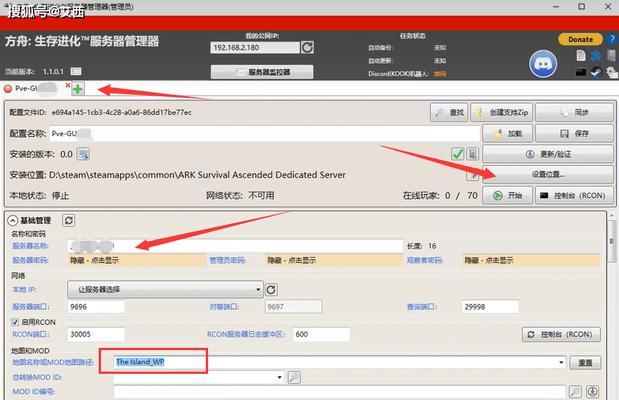
Task: Click the map name field The Island_WP
Action: point(340,362)
